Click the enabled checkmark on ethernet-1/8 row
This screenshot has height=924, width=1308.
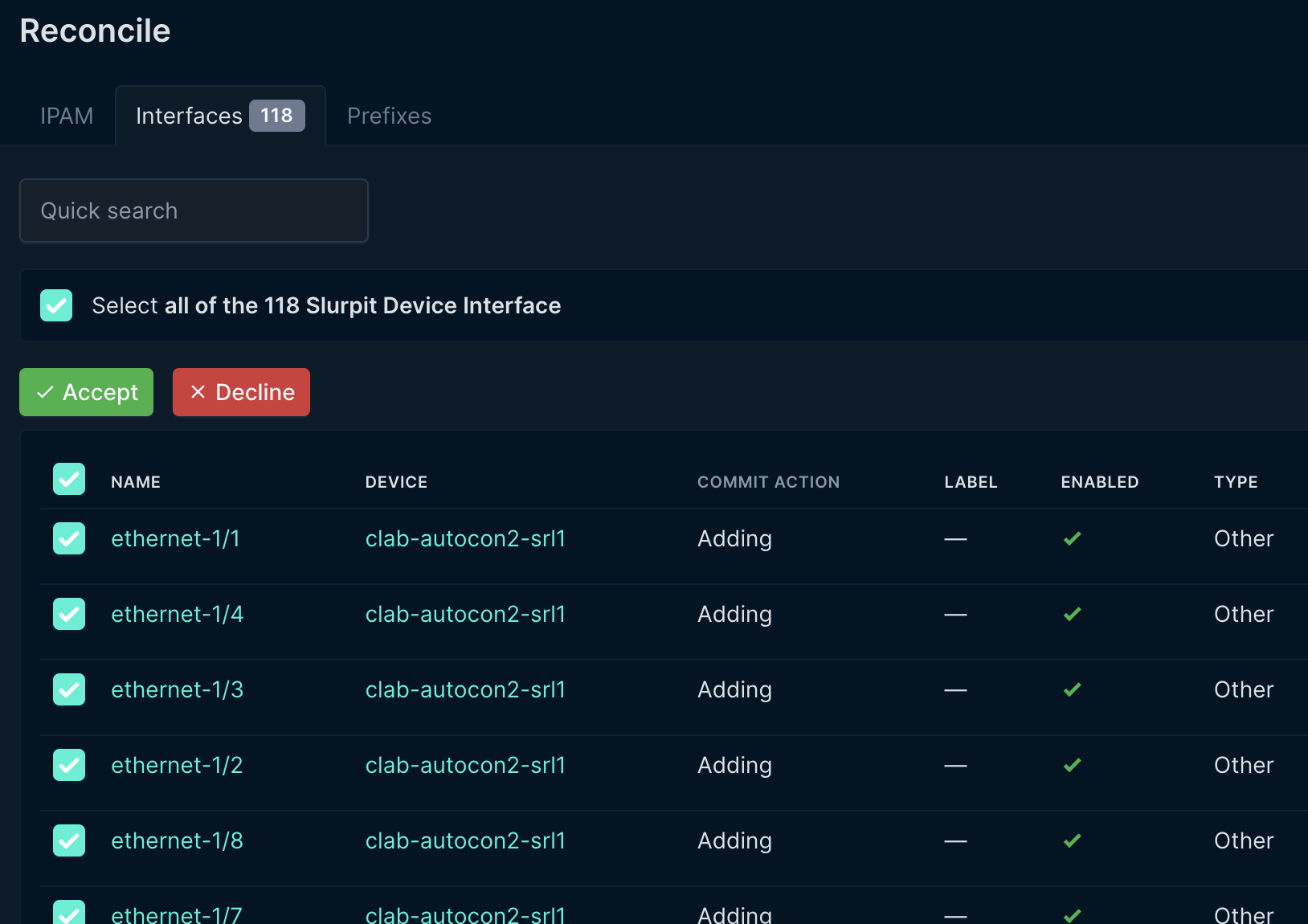pyautogui.click(x=1072, y=840)
